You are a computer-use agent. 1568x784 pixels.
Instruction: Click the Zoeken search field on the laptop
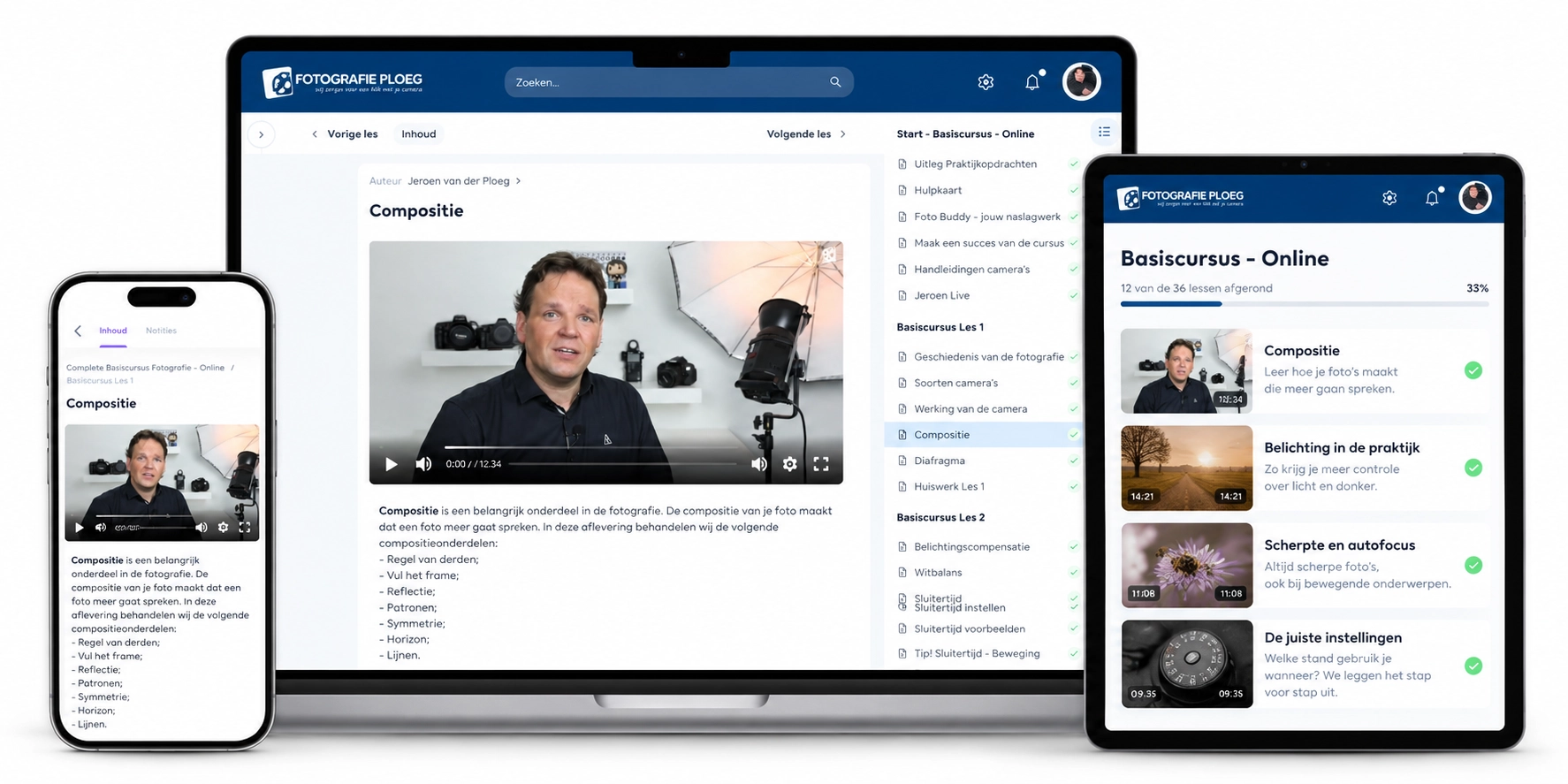pos(679,82)
